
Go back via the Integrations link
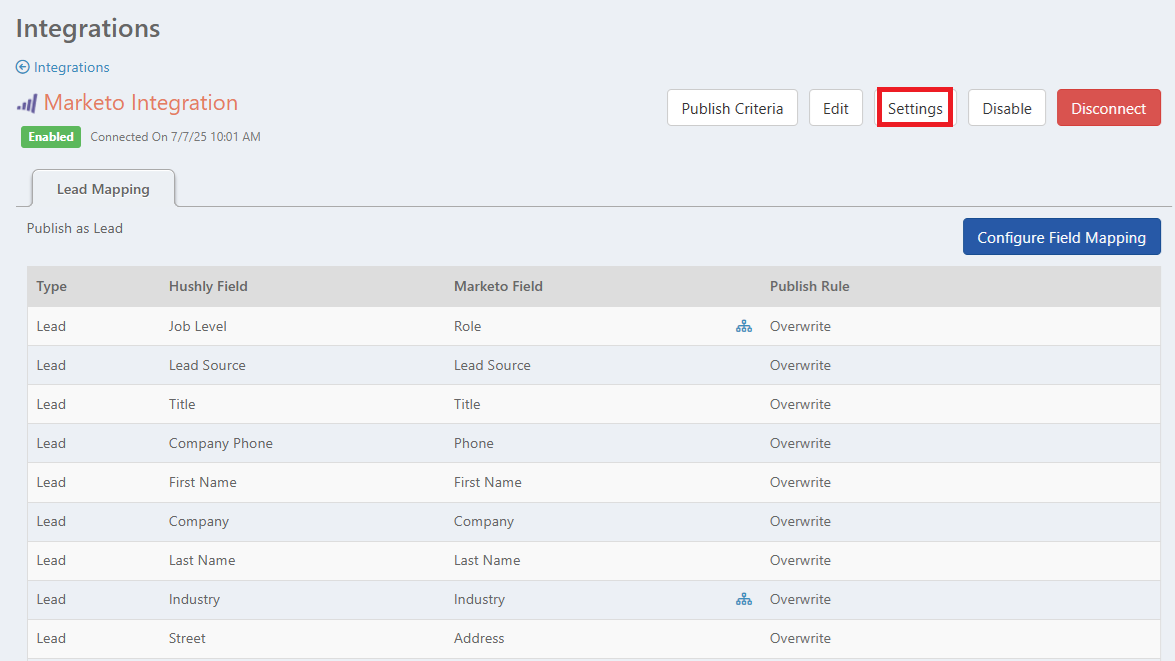coord(71,67)
